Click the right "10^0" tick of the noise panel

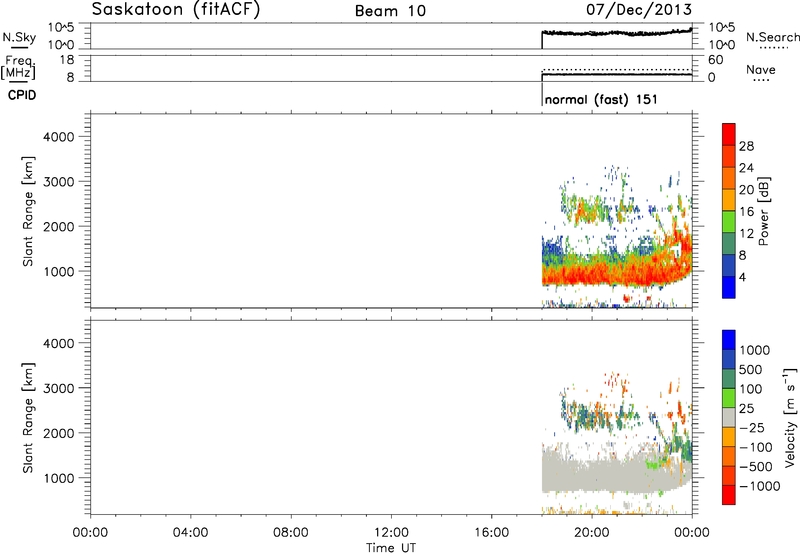coord(721,45)
